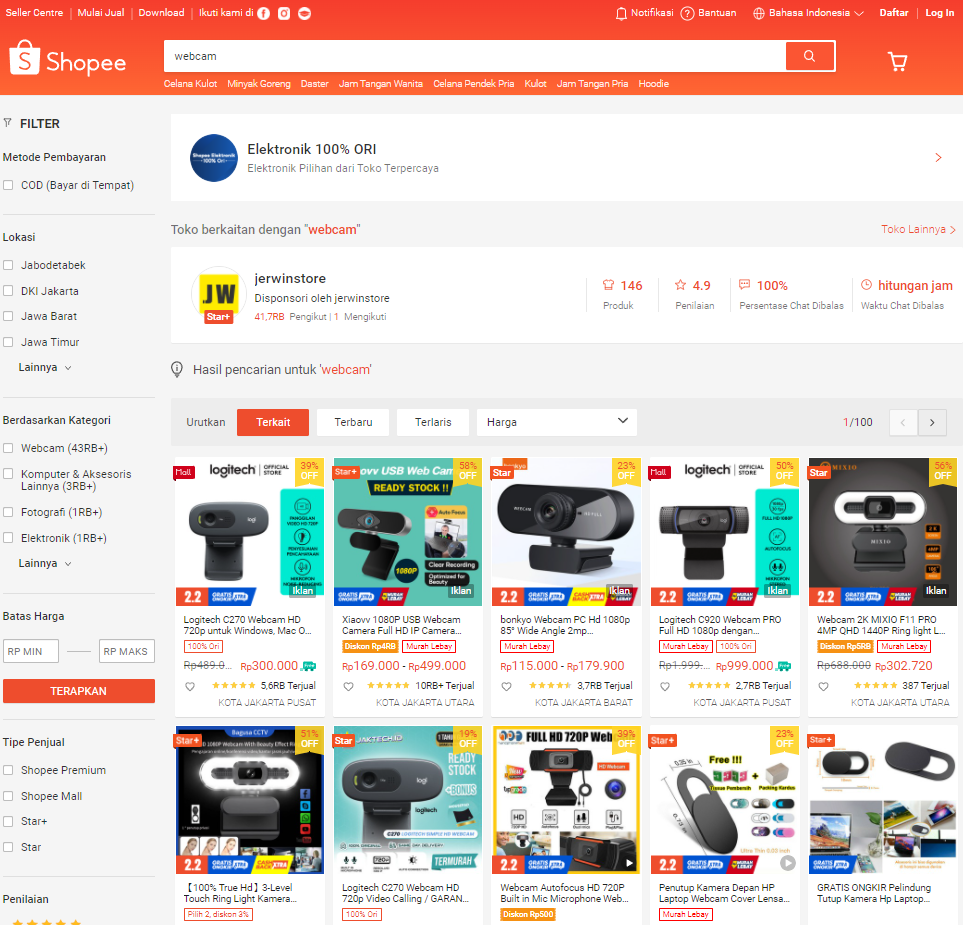Tick the DKI Jakarta checkbox
The image size is (963, 925).
point(8,291)
